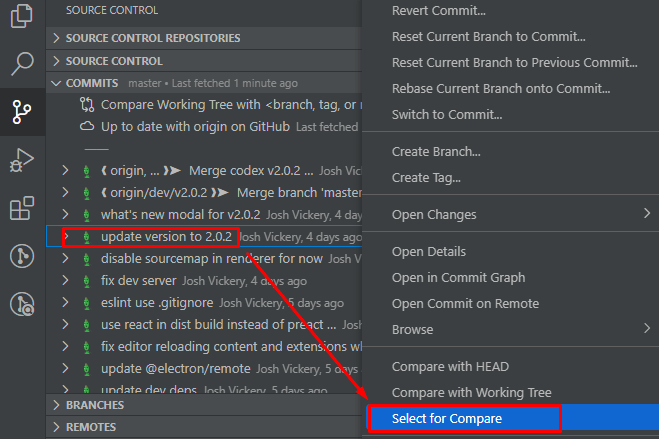This screenshot has width=659, height=439.
Task: Open the Extensions view
Action: pyautogui.click(x=22, y=208)
